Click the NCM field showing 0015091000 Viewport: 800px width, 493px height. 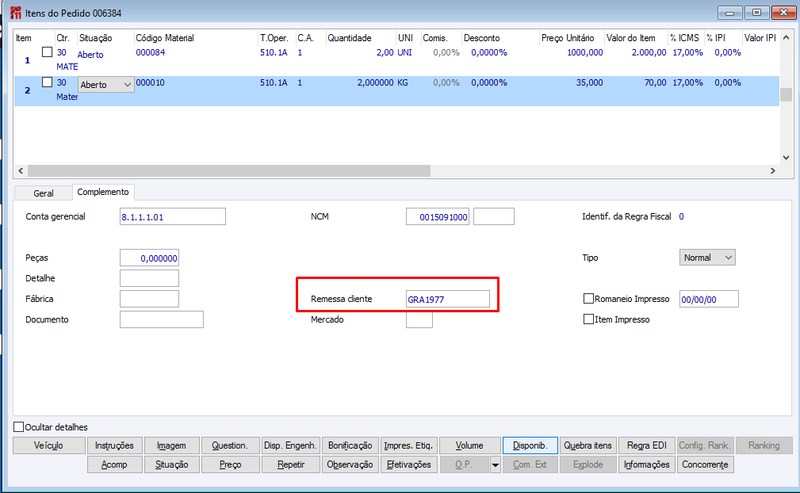coord(438,216)
